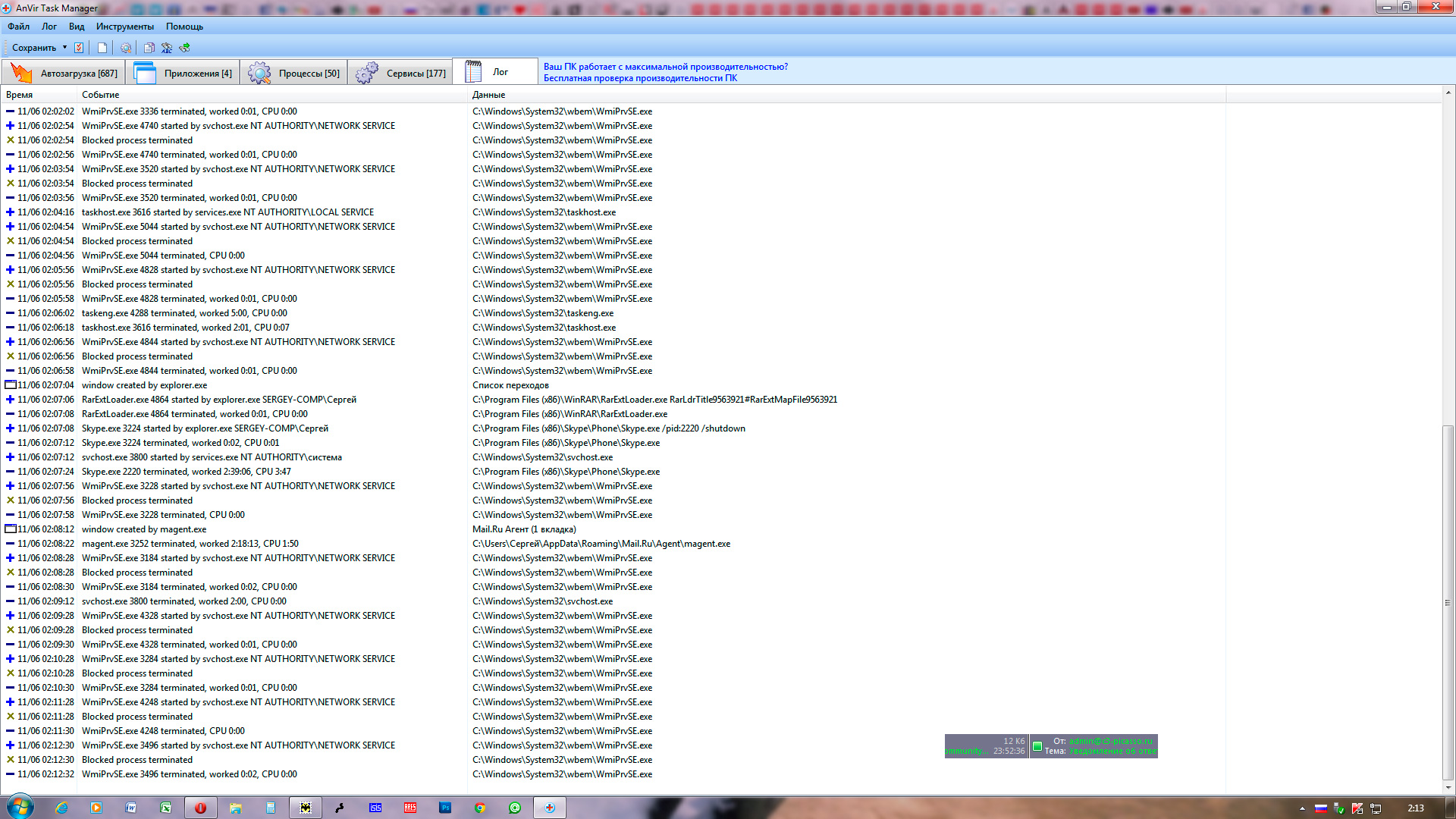Open Windows Explorer folder from taskbar
1456x819 pixels.
(236, 808)
